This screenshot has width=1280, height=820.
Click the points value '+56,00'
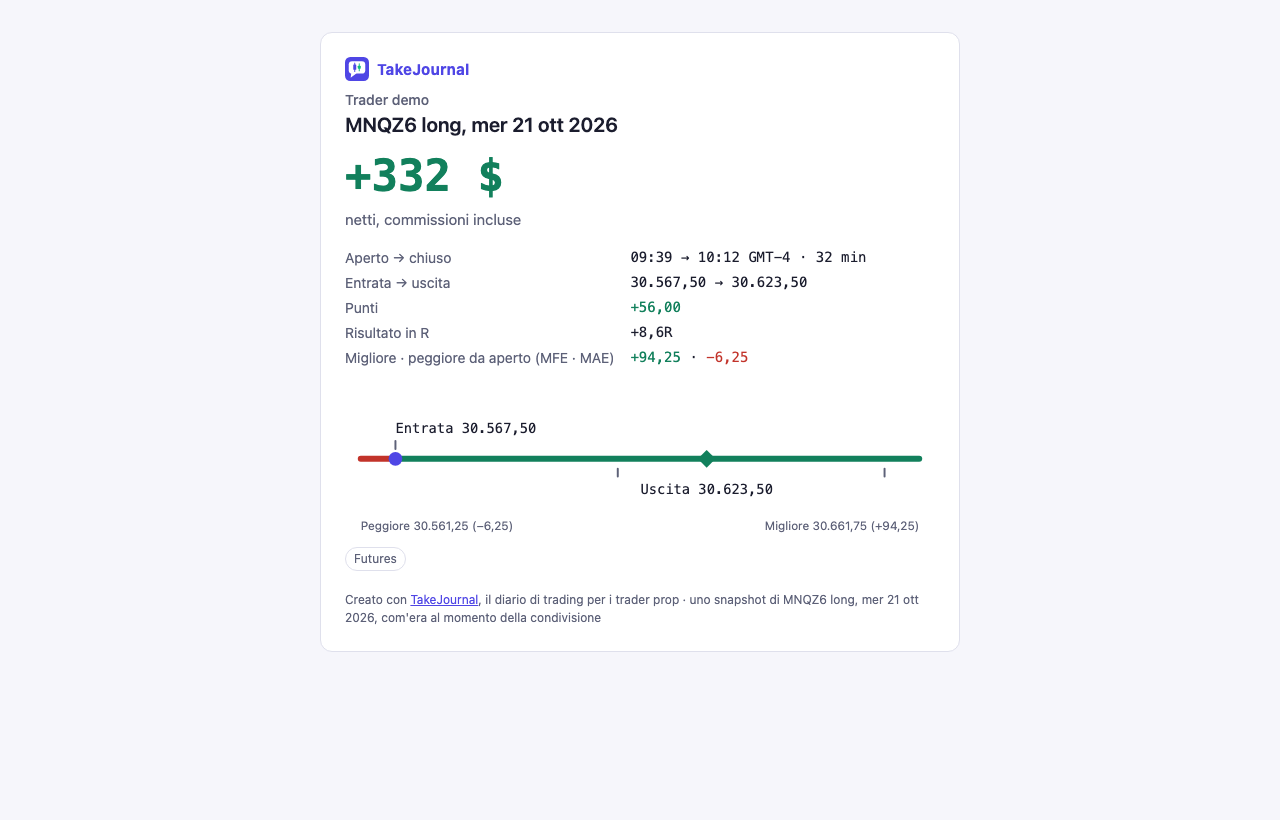click(x=655, y=307)
